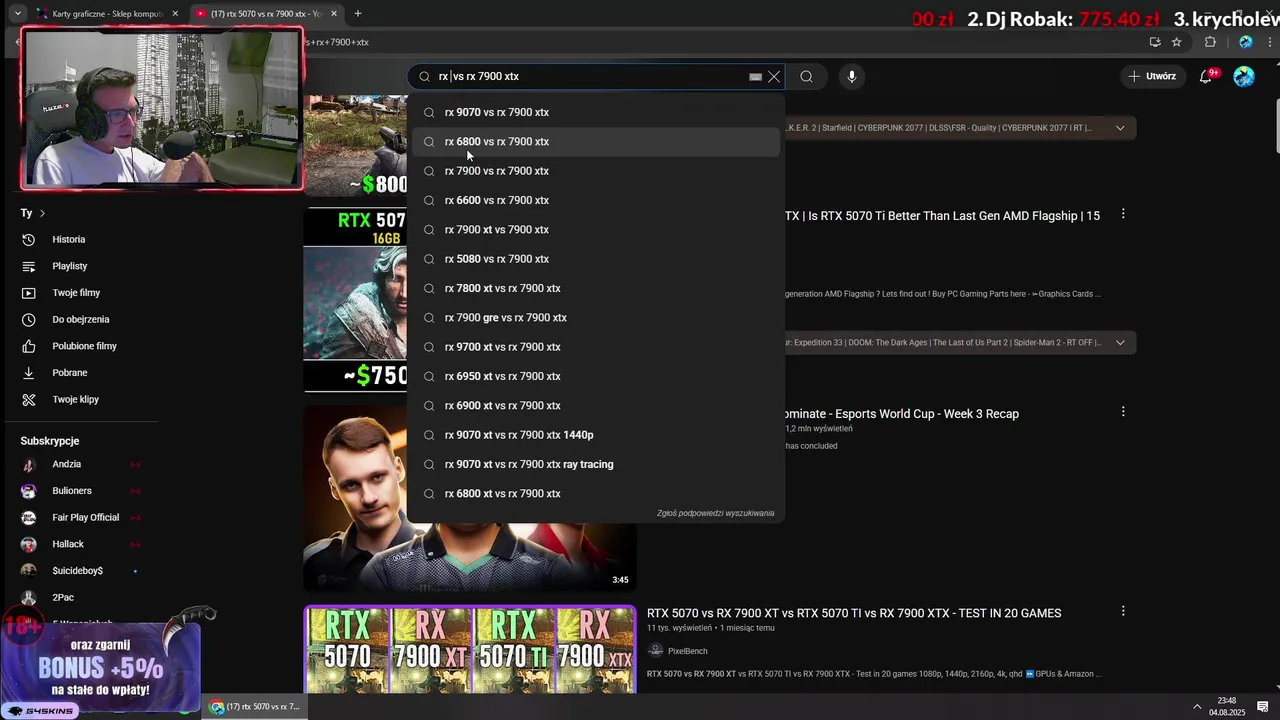Choose suggestion rx 7900 gre vs rx 7900 xtx
The width and height of the screenshot is (1280, 720).
click(595, 317)
